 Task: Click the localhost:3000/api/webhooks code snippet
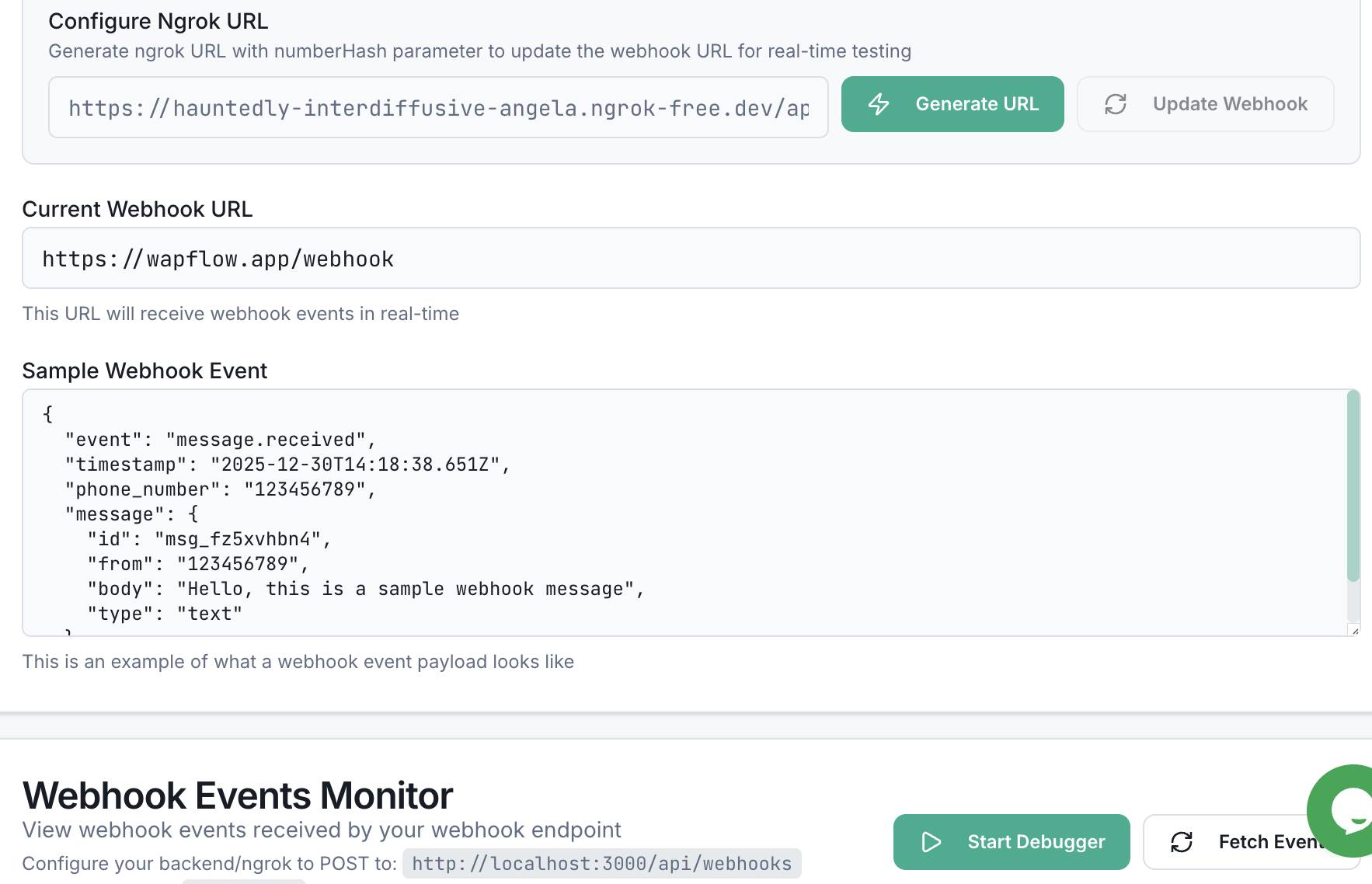click(x=601, y=863)
